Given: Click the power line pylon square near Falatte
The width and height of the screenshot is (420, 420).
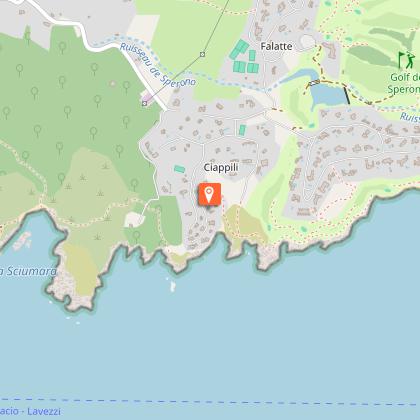Looking at the screenshot, I should [x=202, y=54].
